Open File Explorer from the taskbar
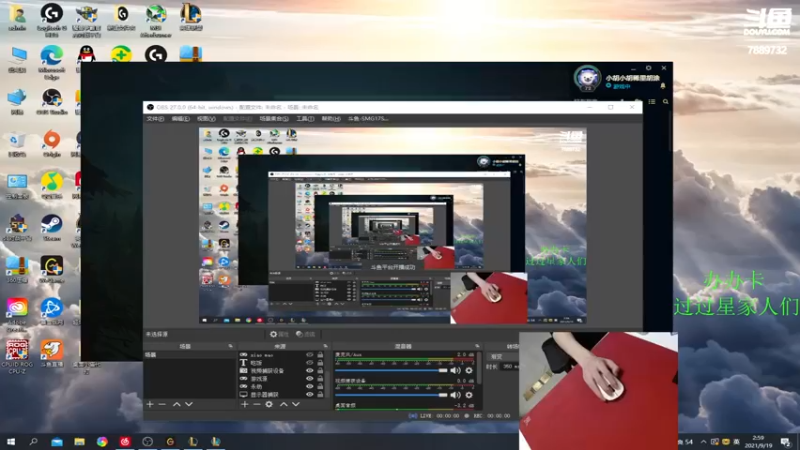800x450 pixels. 80,441
